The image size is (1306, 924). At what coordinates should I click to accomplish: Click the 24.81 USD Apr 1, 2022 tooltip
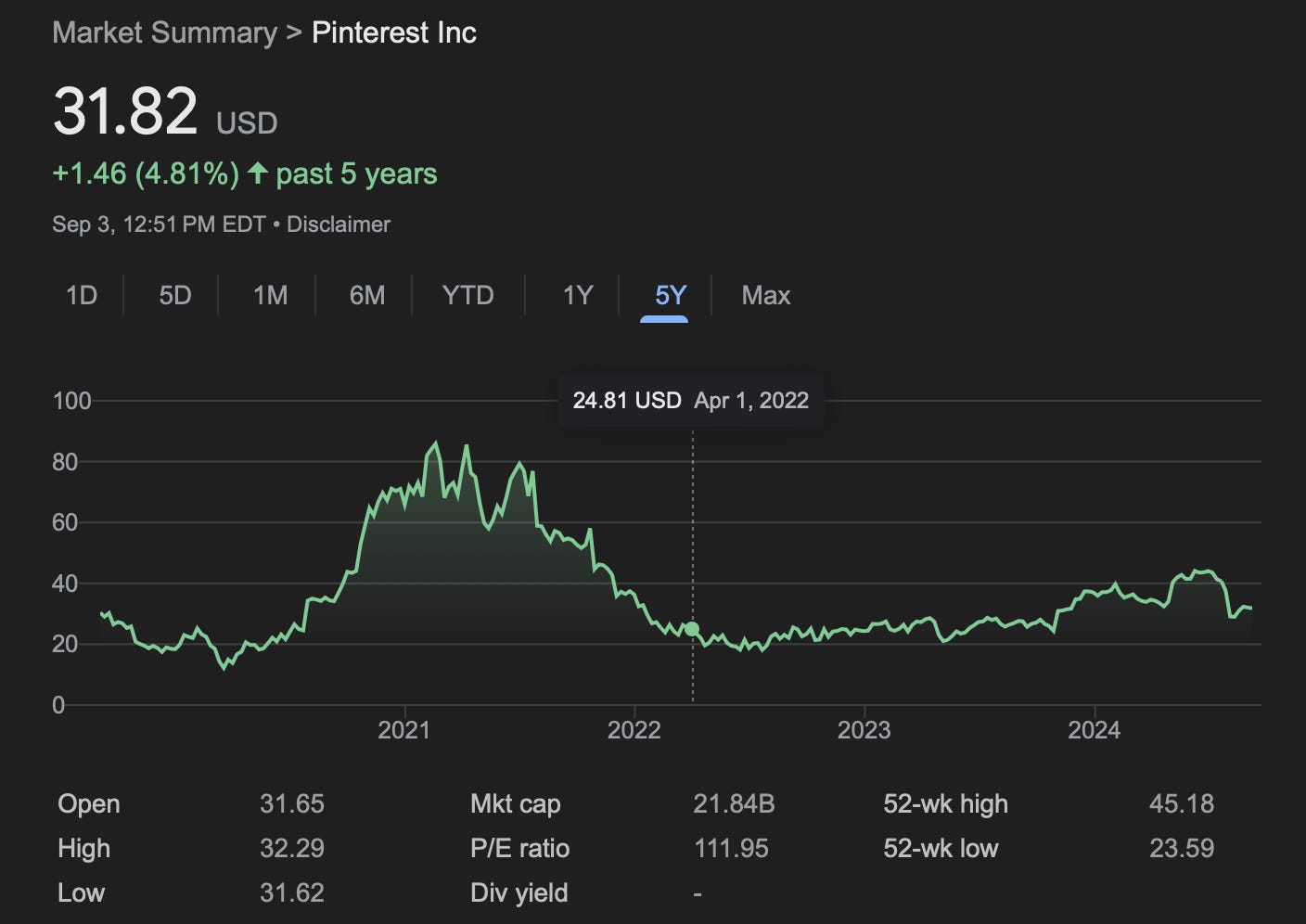pos(691,400)
